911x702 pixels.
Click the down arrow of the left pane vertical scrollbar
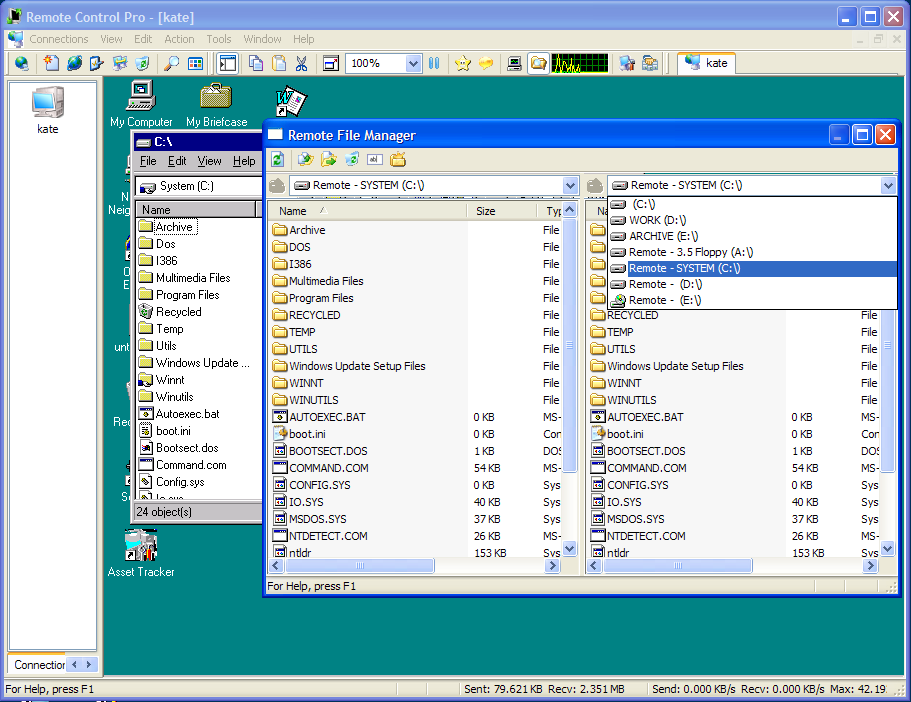569,548
